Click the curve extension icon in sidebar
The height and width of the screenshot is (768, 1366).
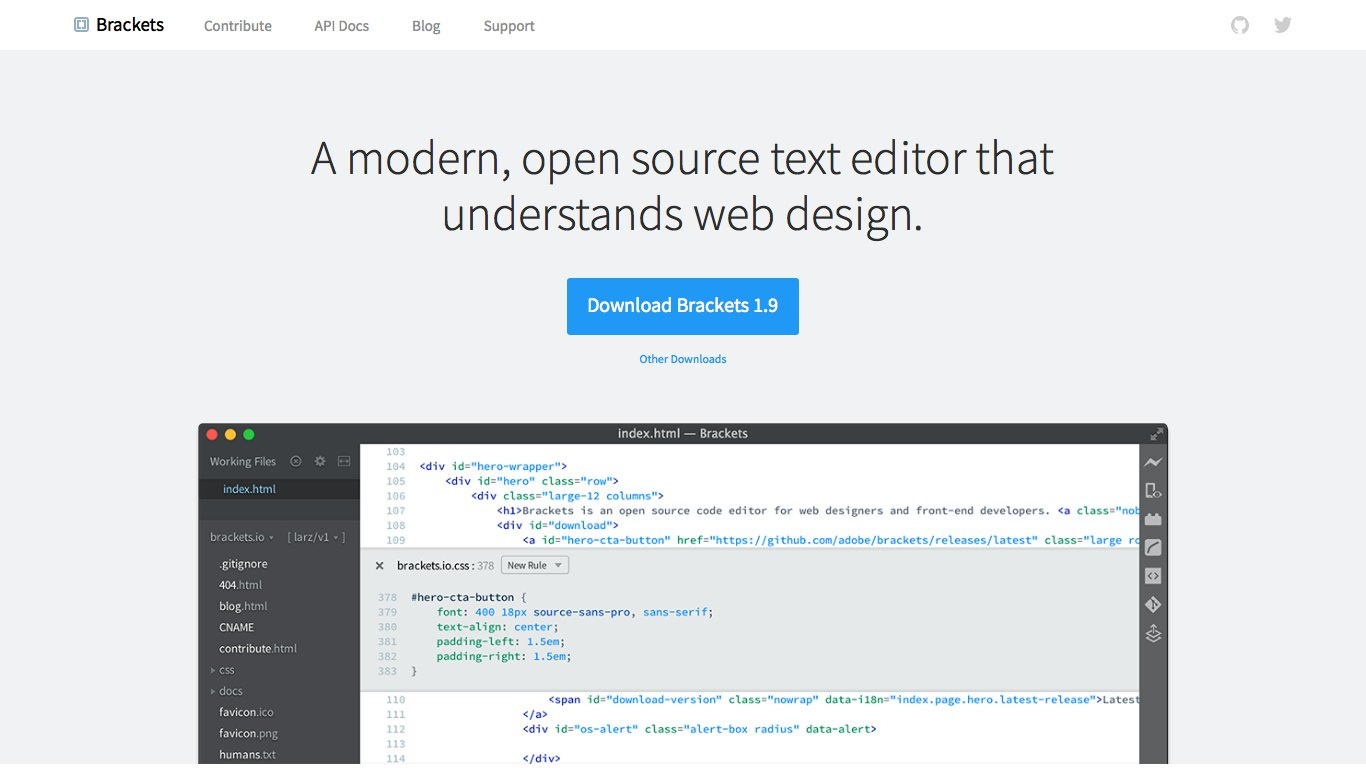coord(1153,546)
